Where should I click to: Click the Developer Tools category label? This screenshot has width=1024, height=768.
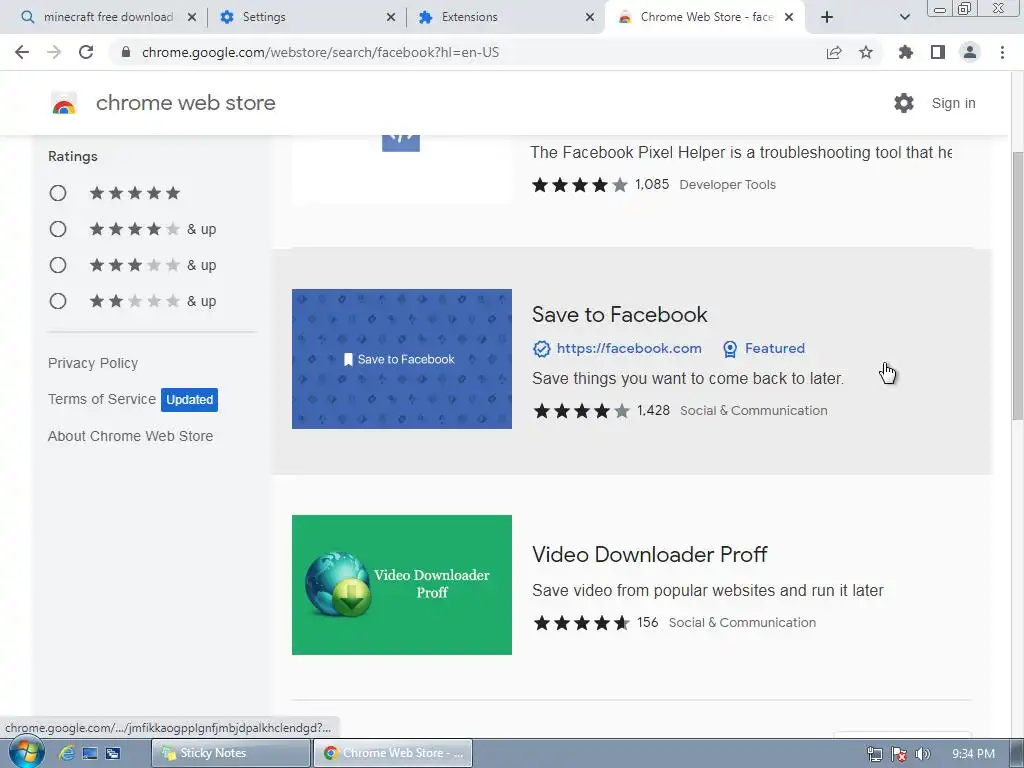click(x=728, y=185)
